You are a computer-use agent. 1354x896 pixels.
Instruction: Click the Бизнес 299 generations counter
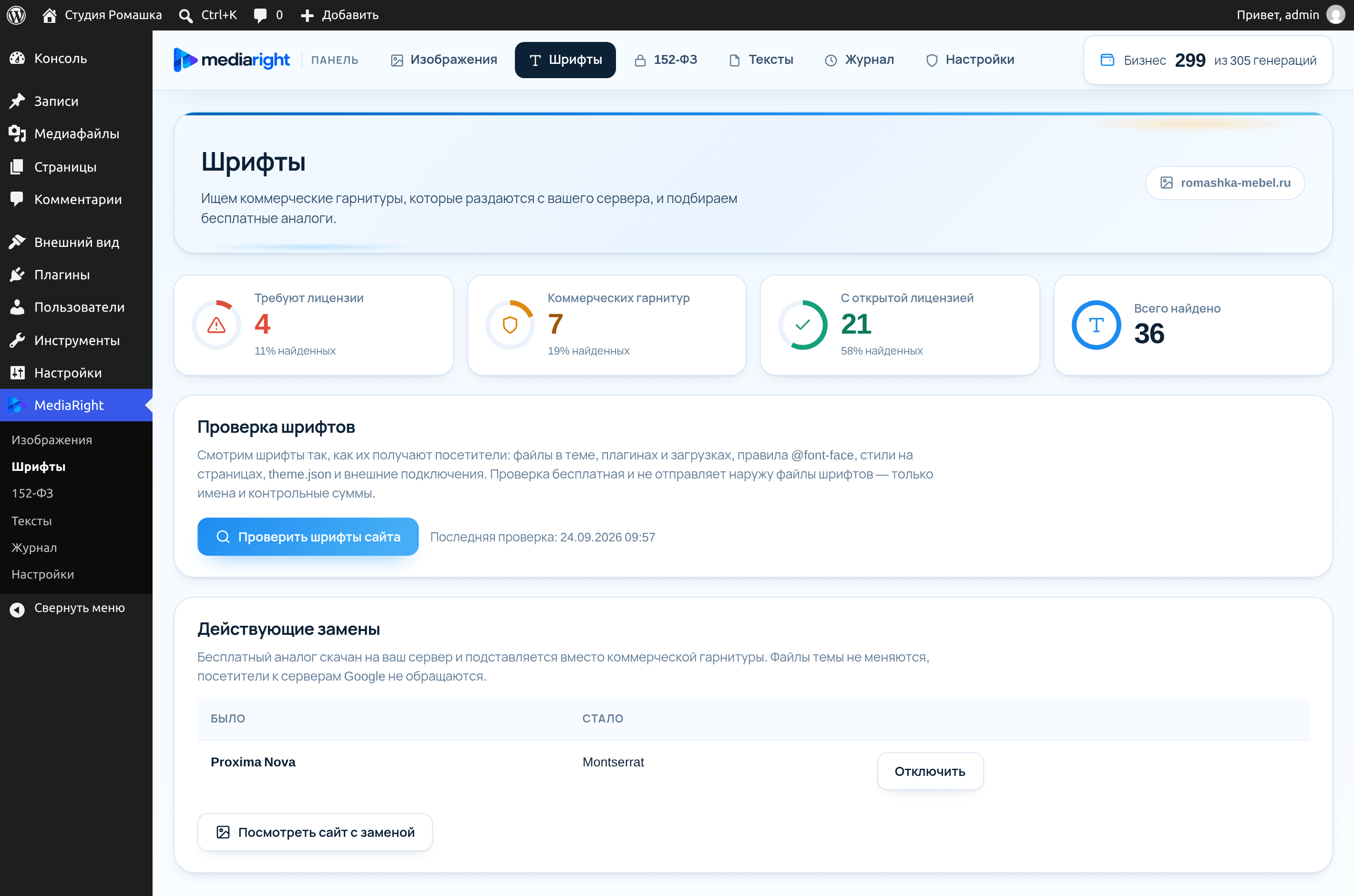[1208, 60]
